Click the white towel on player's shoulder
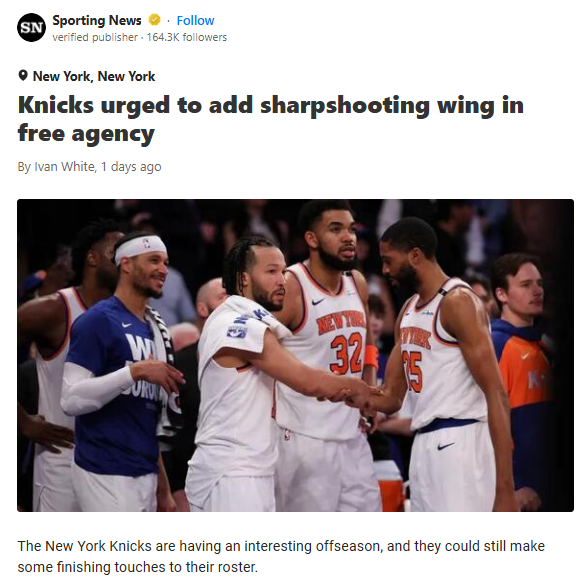 pos(257,315)
